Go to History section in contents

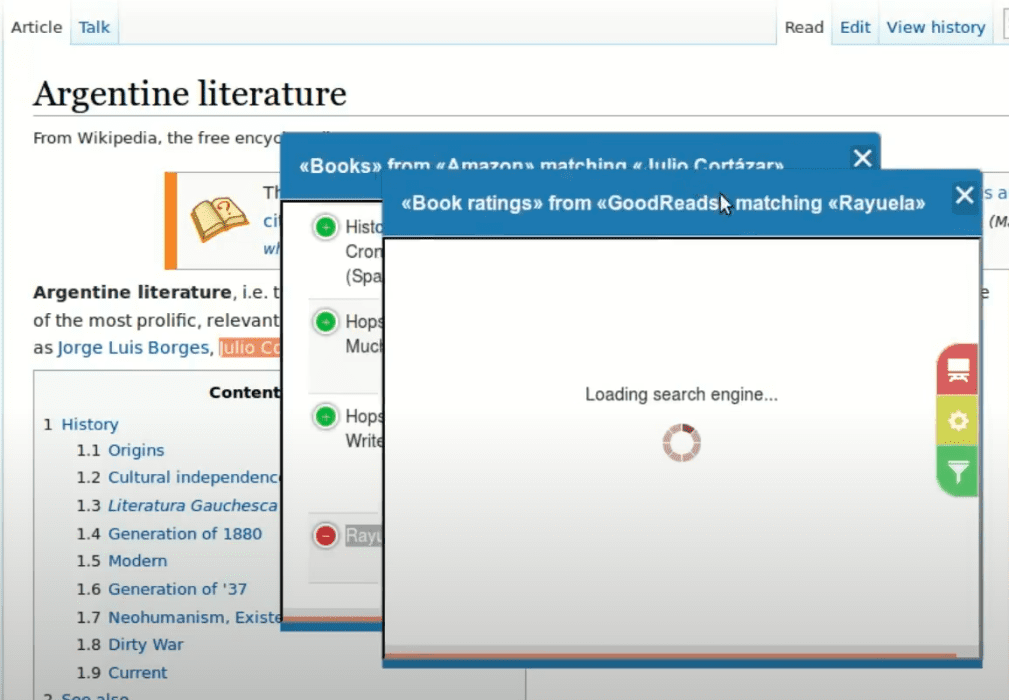click(x=90, y=425)
